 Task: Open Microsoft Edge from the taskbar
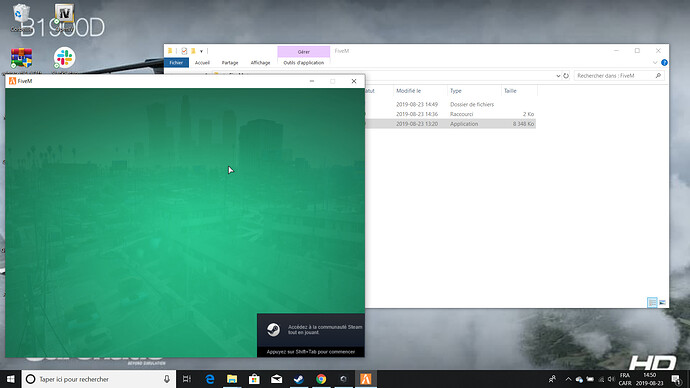click(210, 379)
